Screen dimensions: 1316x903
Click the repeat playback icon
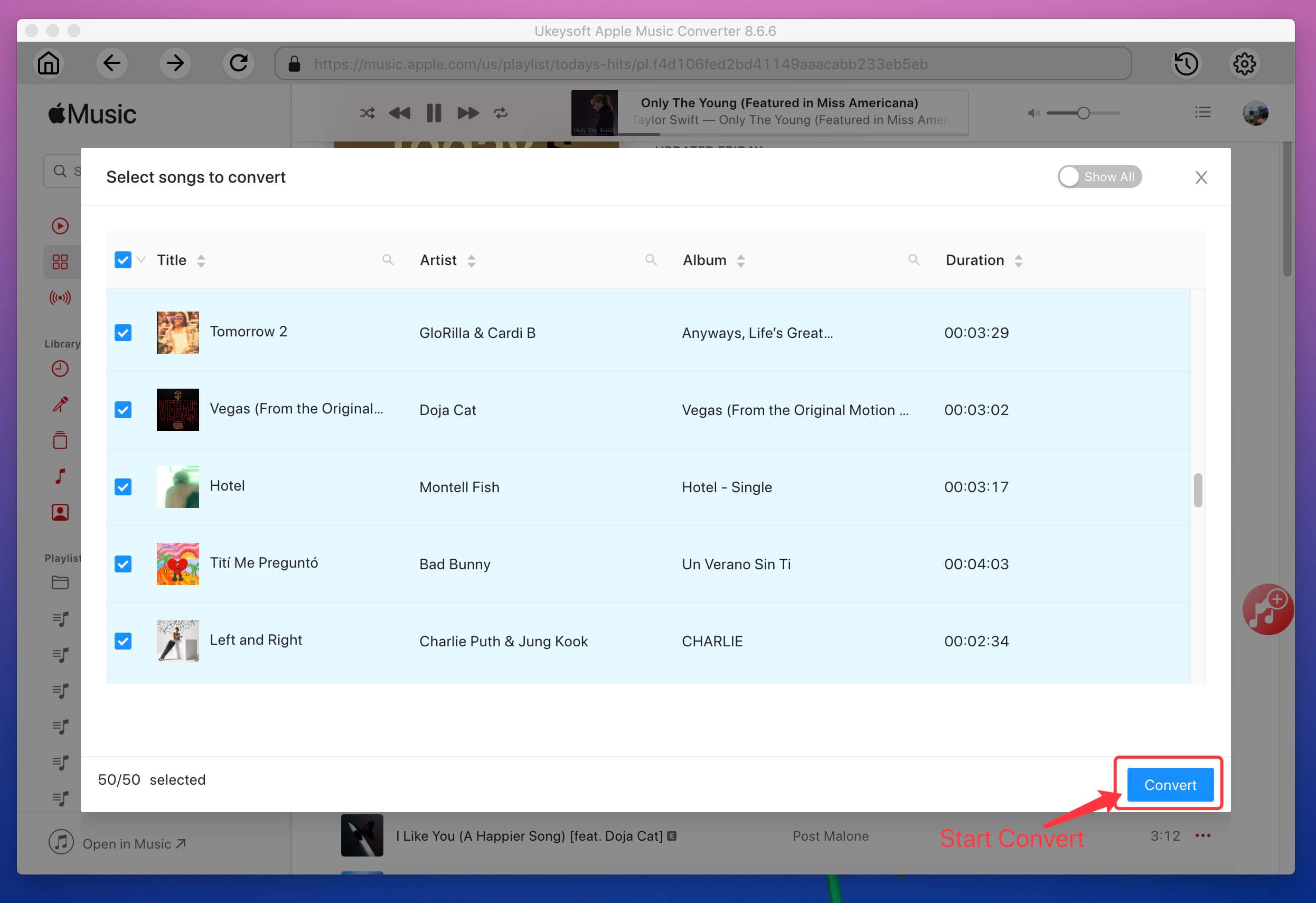pos(501,112)
